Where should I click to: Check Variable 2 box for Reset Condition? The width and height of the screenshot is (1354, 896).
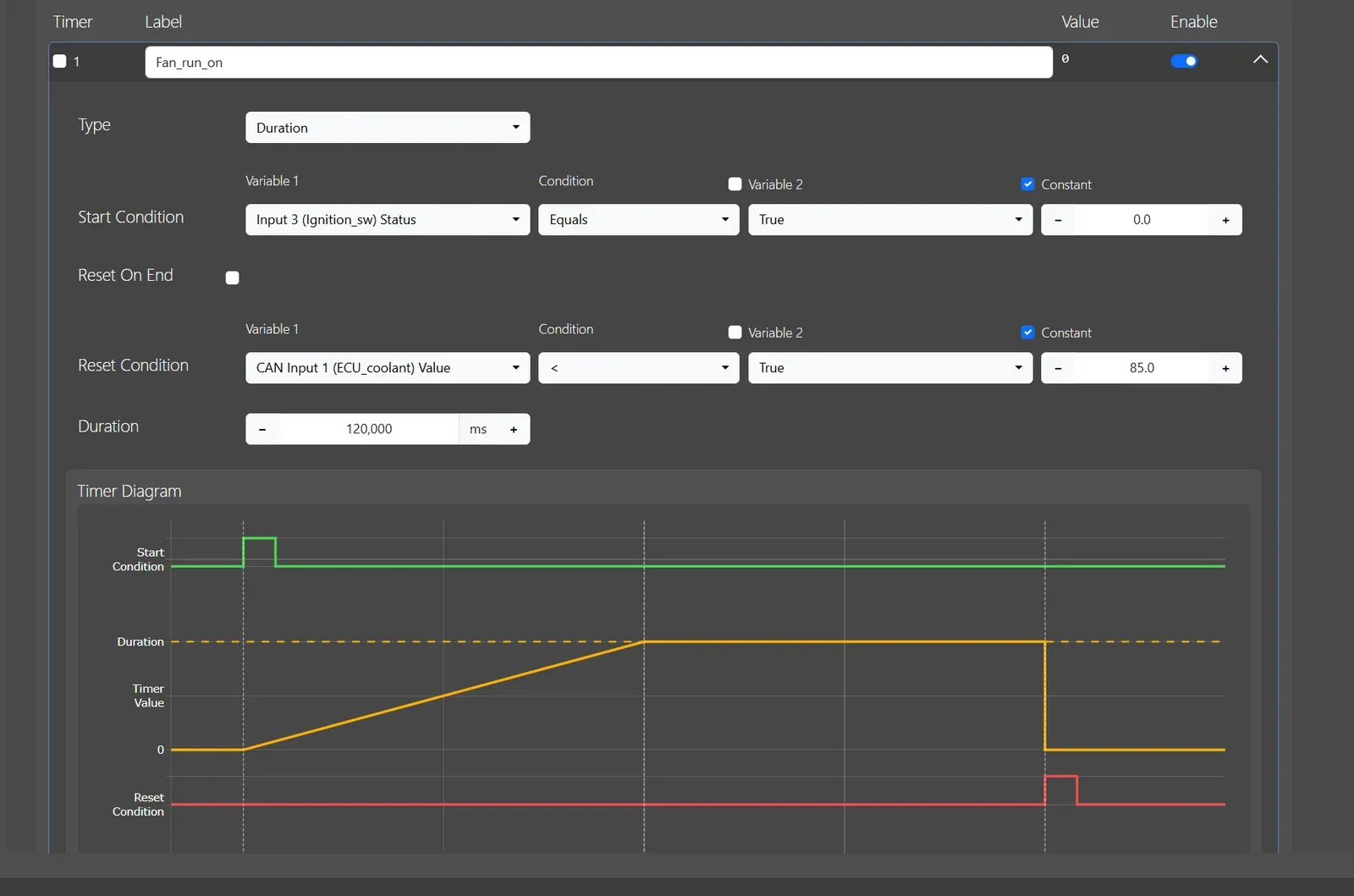coord(735,333)
